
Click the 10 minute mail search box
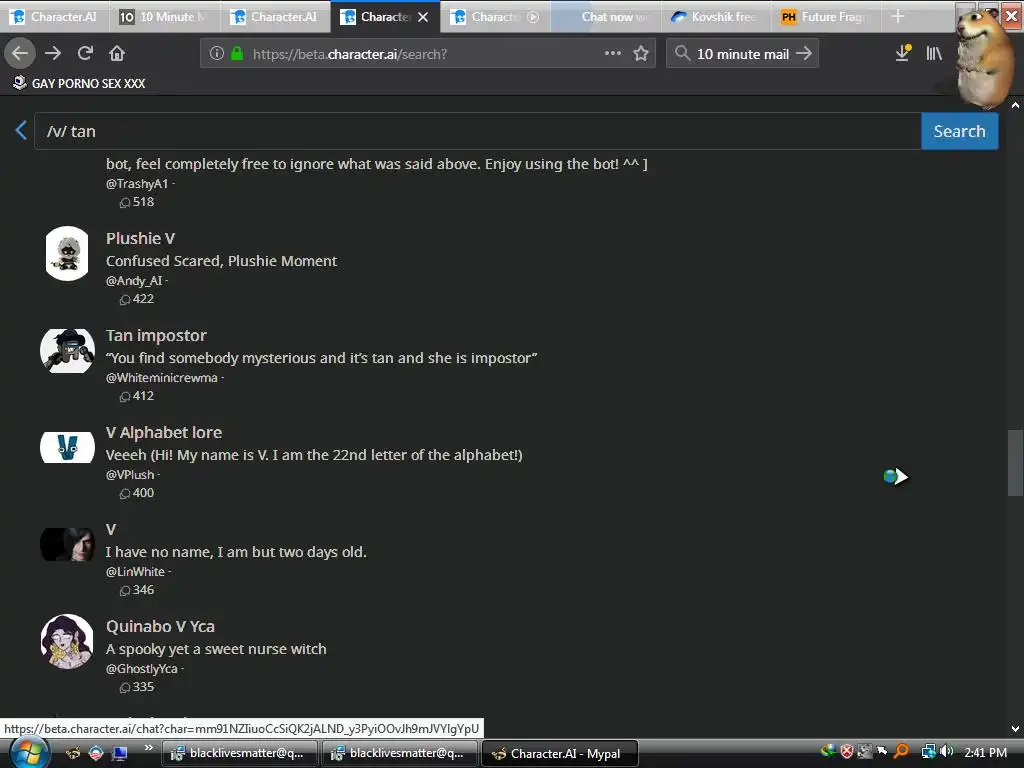pos(743,54)
